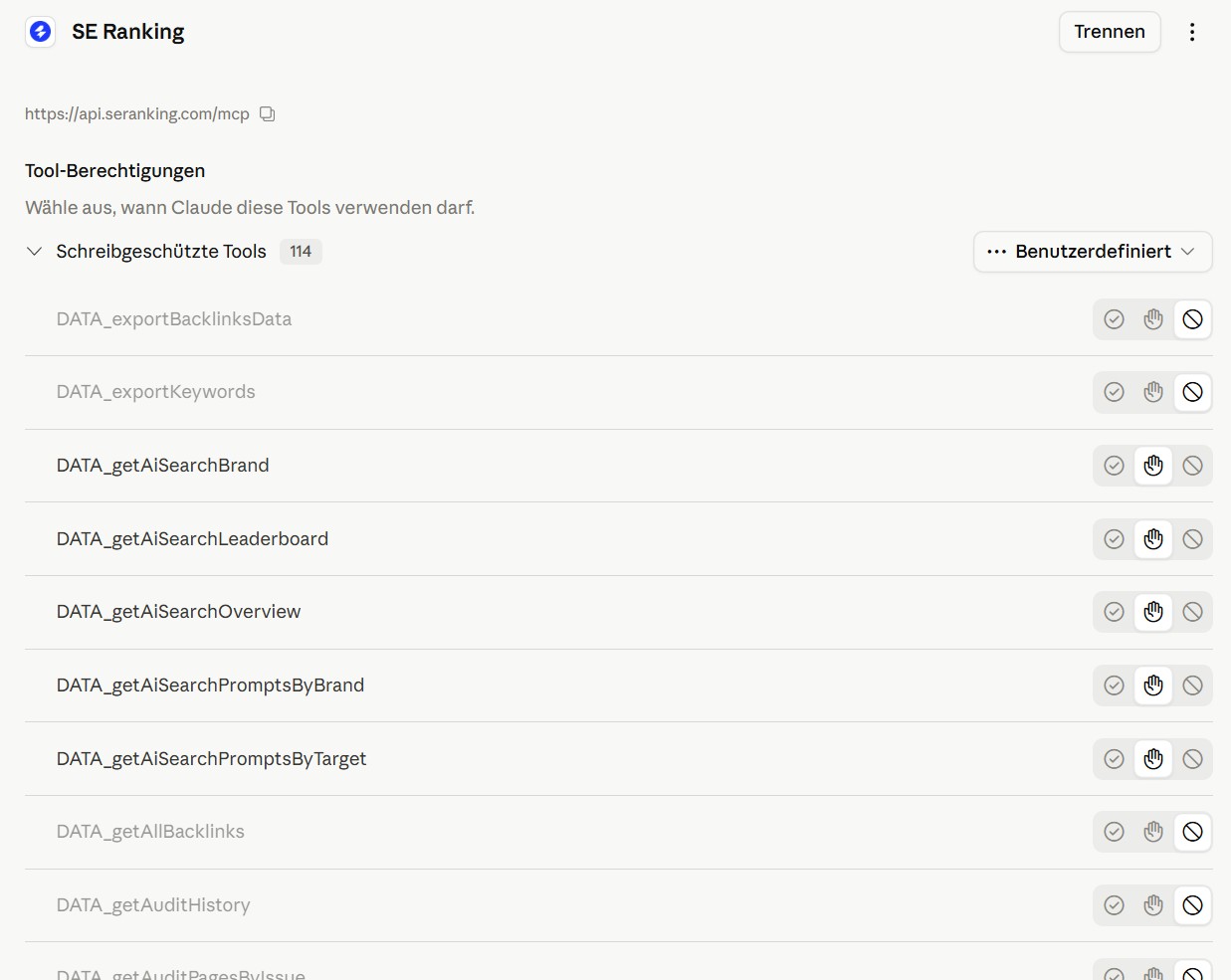Screen dimensions: 1231x980
Task: Click the SE Ranking title text
Action: (128, 32)
